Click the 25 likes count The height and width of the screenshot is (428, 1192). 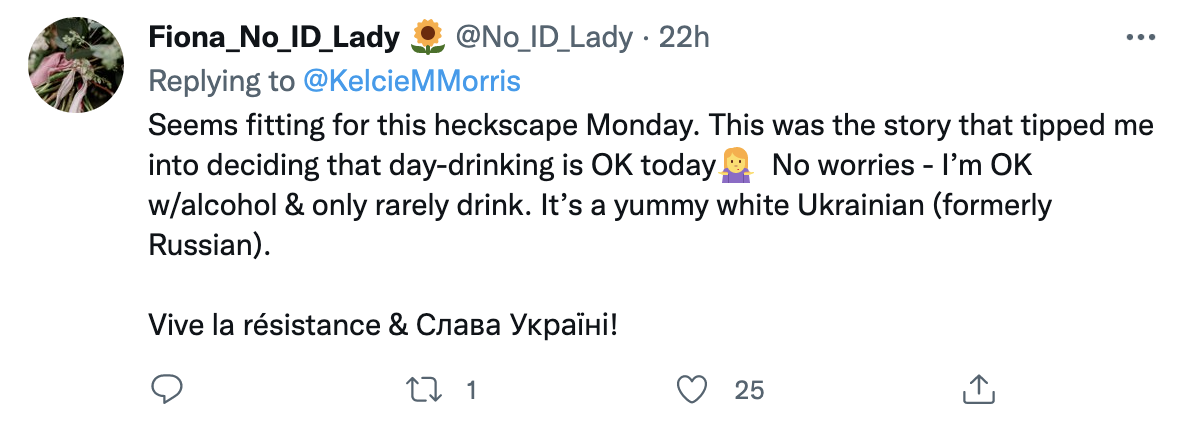pos(749,390)
